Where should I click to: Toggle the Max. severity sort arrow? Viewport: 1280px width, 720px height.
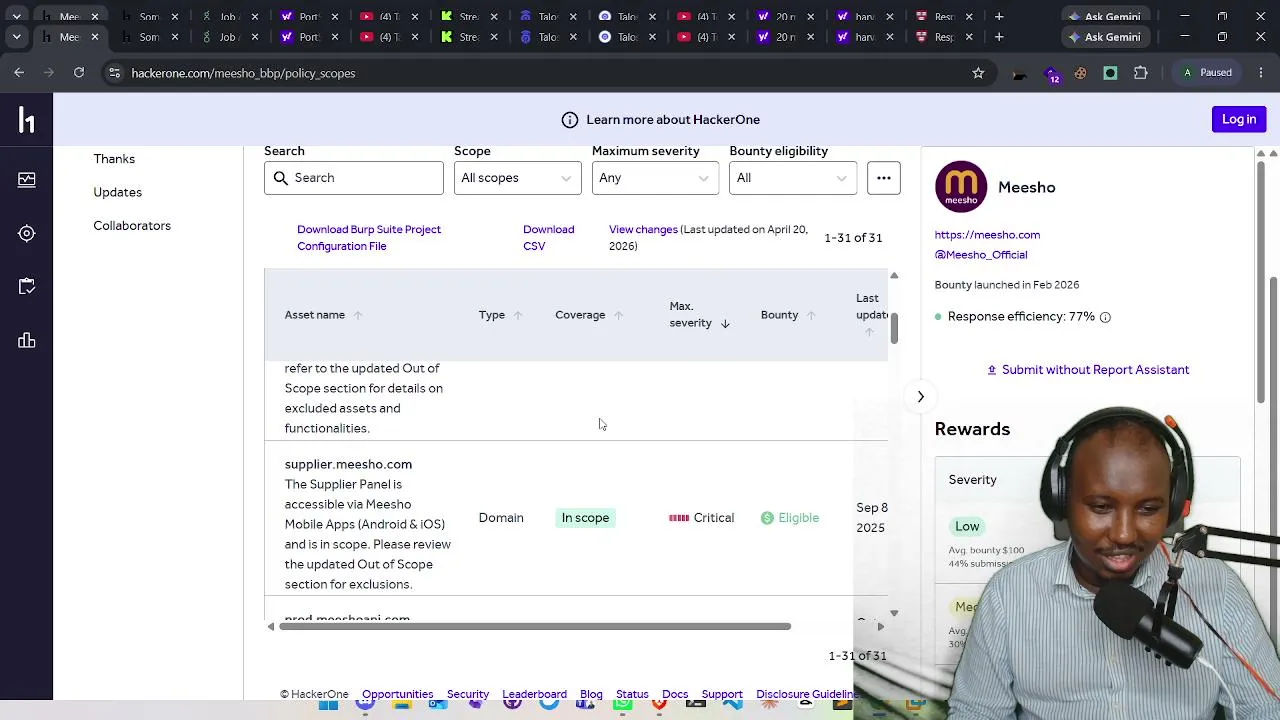[x=725, y=323]
